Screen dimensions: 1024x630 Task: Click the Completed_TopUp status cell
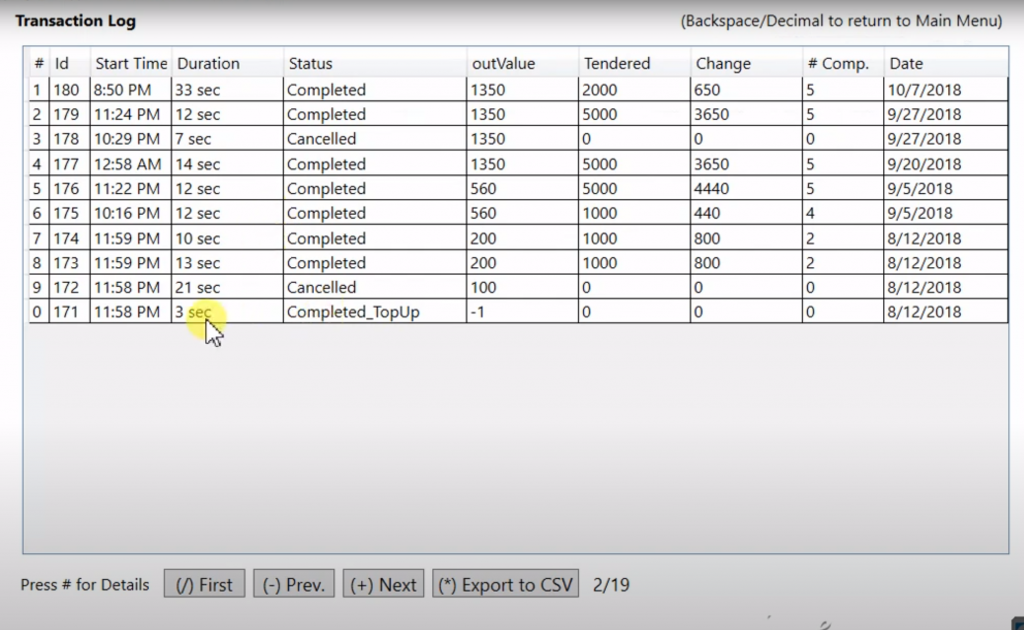click(x=353, y=312)
